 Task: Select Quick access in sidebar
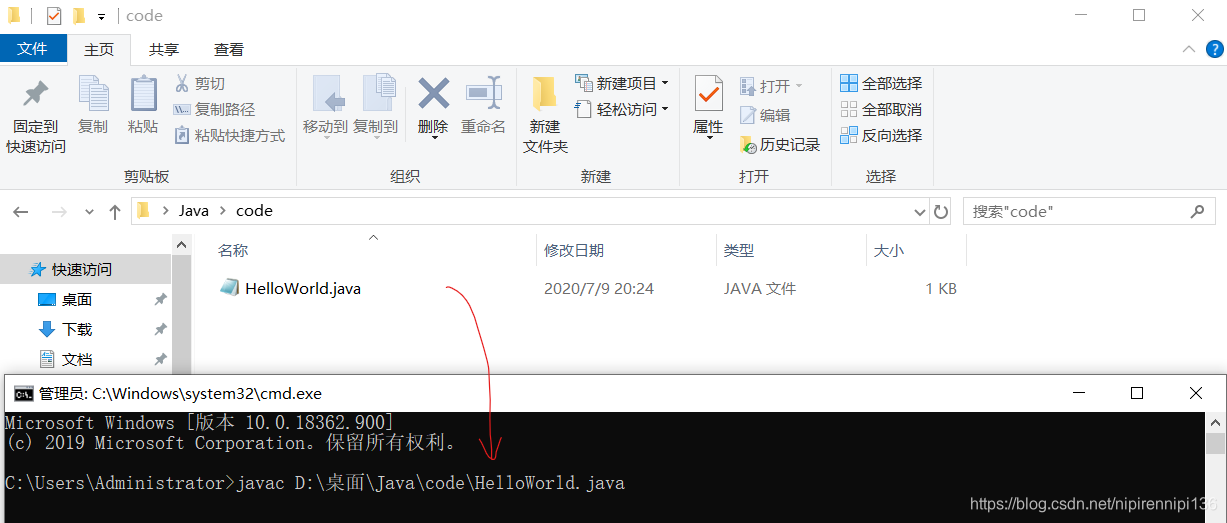[x=86, y=270]
